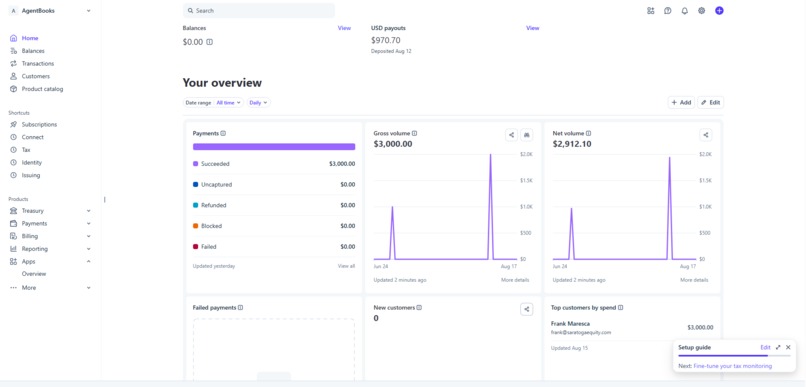Share the Net volume chart

(706, 135)
